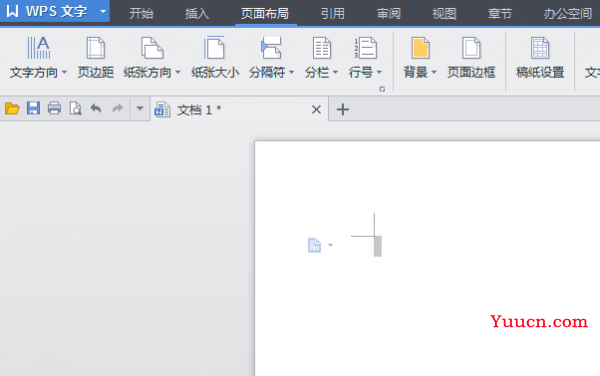Click the 纸张方向 orientation icon
The height and width of the screenshot is (376, 600).
[152, 48]
